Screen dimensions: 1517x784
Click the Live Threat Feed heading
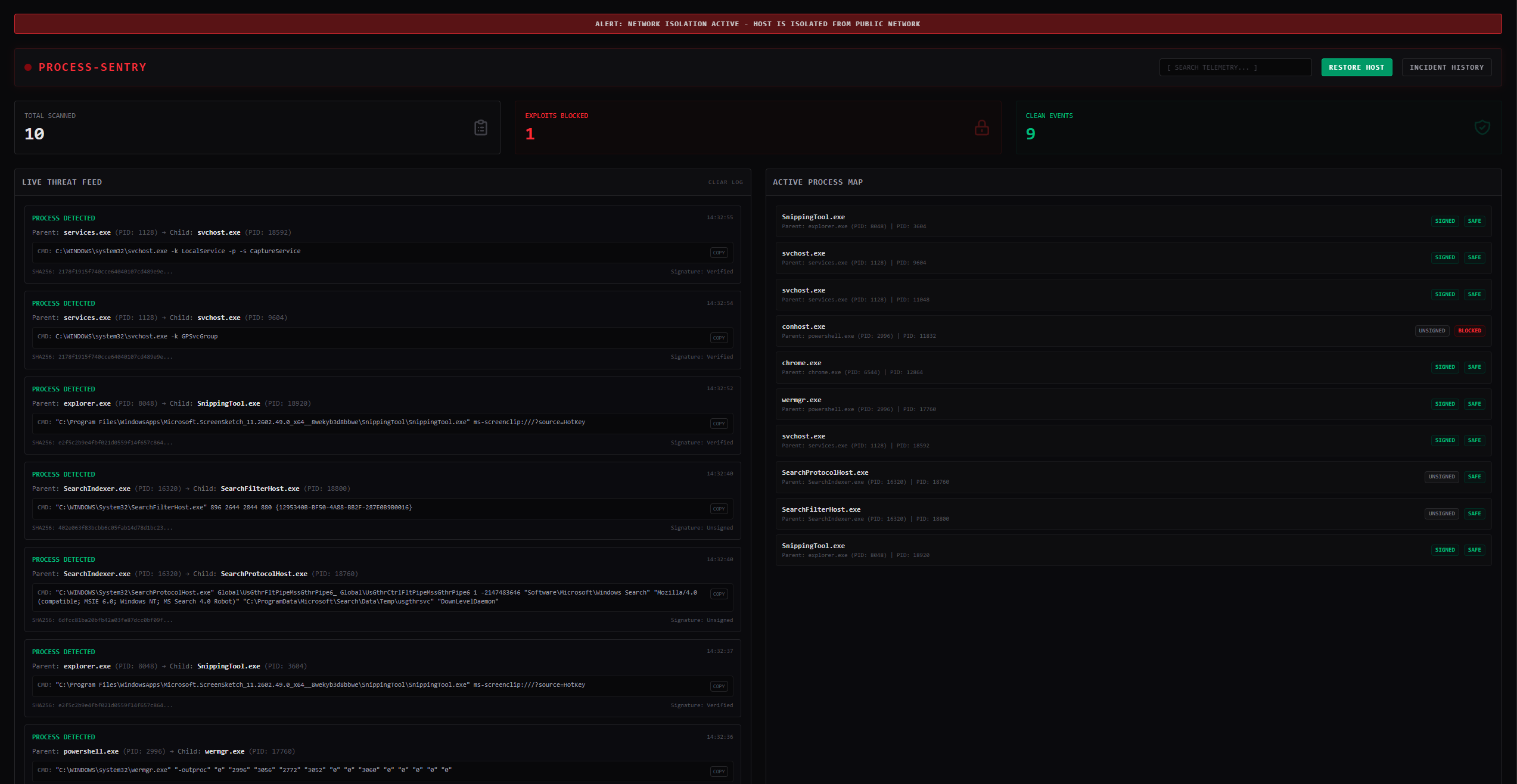(62, 182)
